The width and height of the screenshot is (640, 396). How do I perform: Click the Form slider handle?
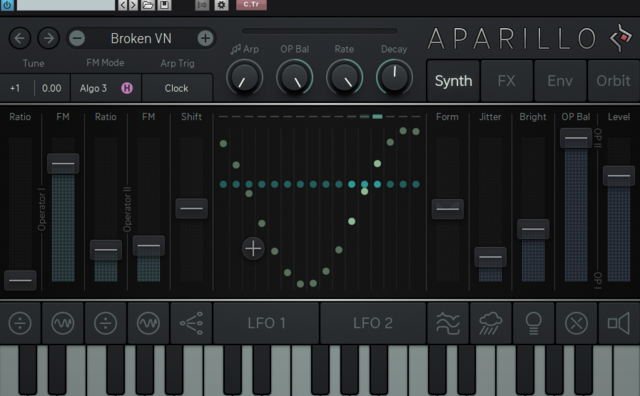click(x=448, y=209)
